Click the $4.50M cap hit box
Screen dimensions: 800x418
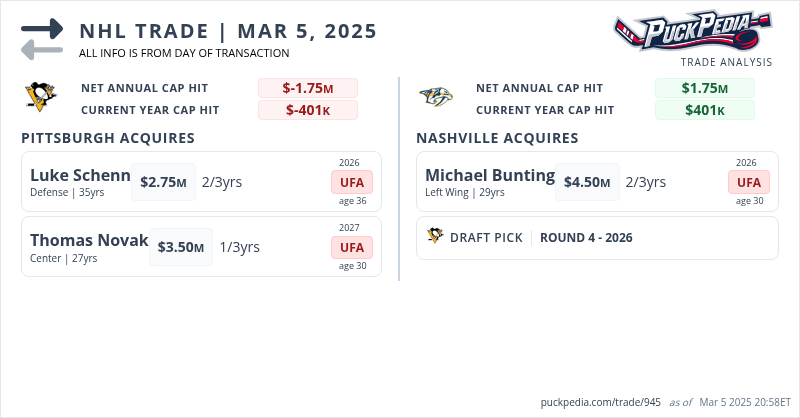587,182
